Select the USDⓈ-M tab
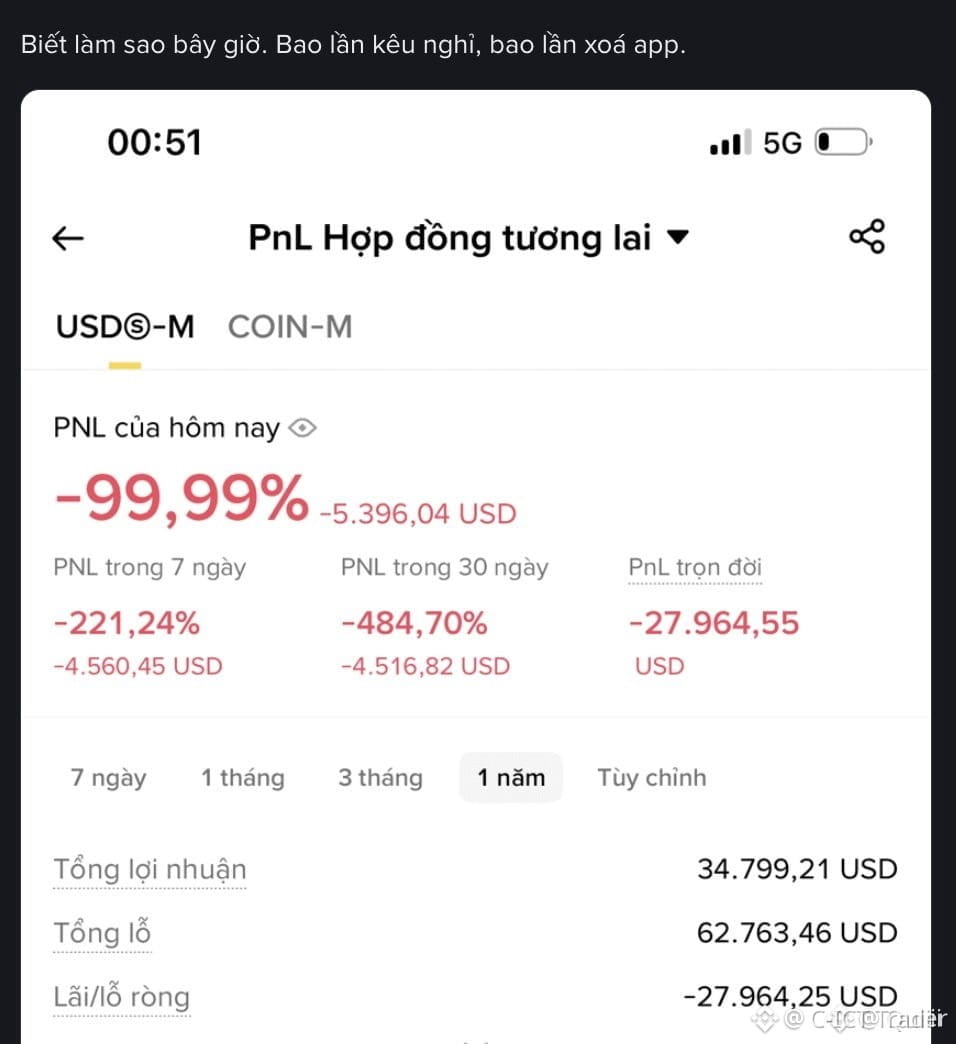This screenshot has width=956, height=1044. click(125, 327)
